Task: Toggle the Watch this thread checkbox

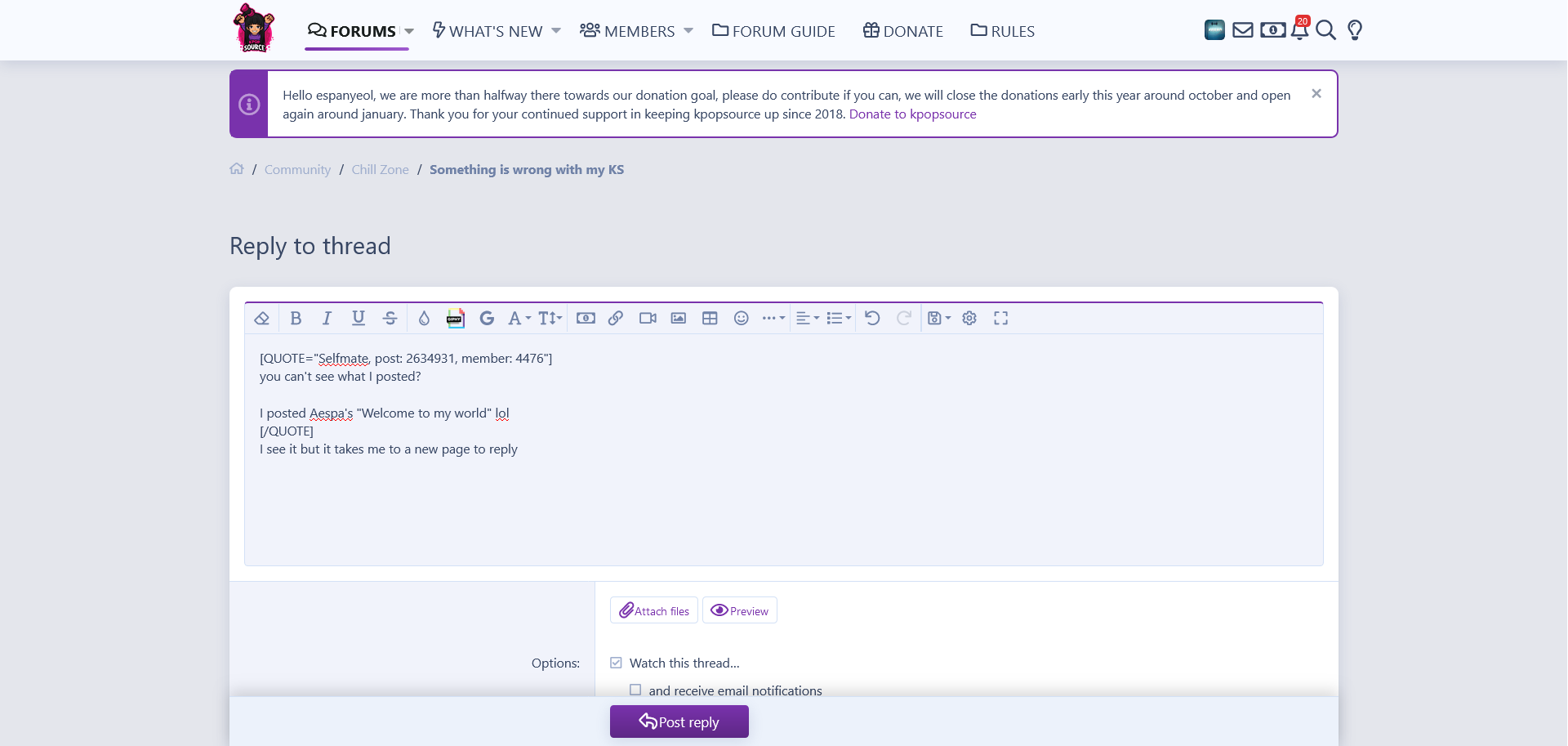Action: (x=616, y=663)
